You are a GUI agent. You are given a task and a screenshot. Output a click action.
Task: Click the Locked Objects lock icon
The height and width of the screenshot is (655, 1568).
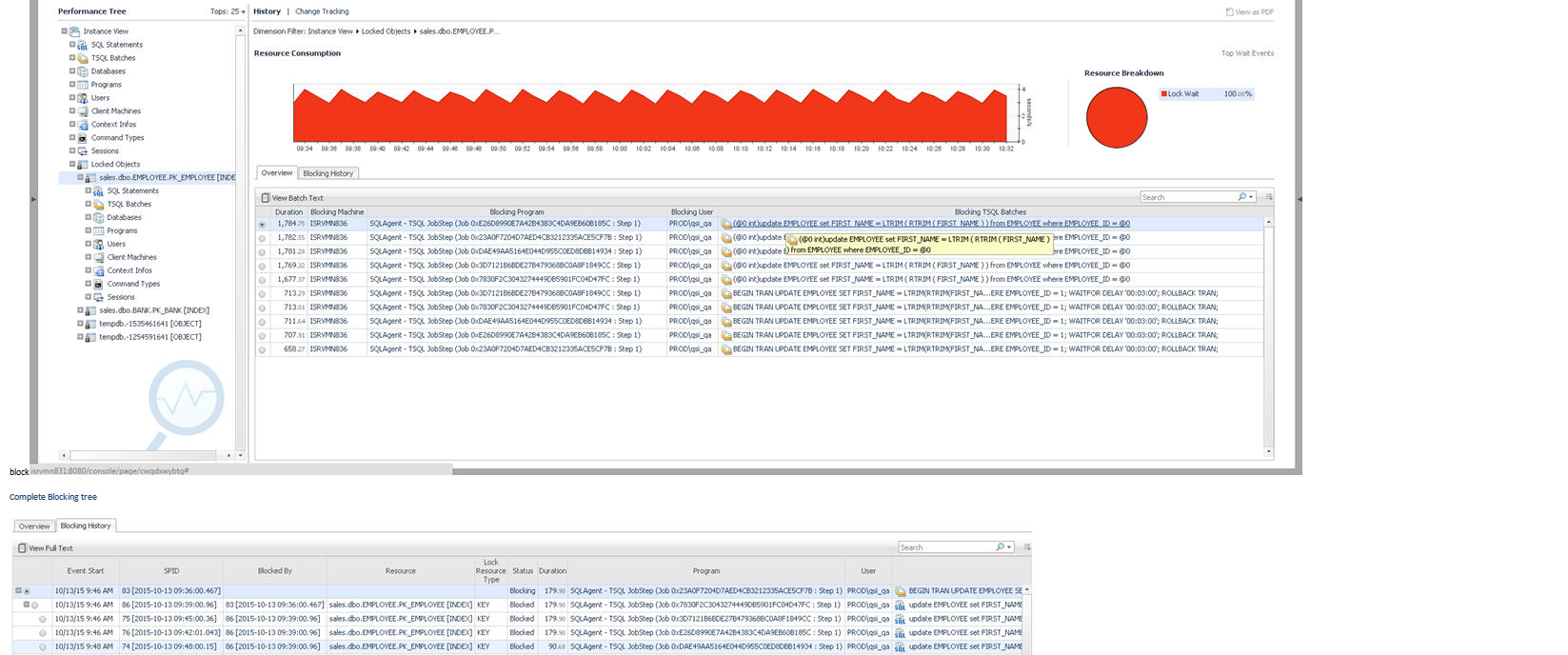point(83,165)
